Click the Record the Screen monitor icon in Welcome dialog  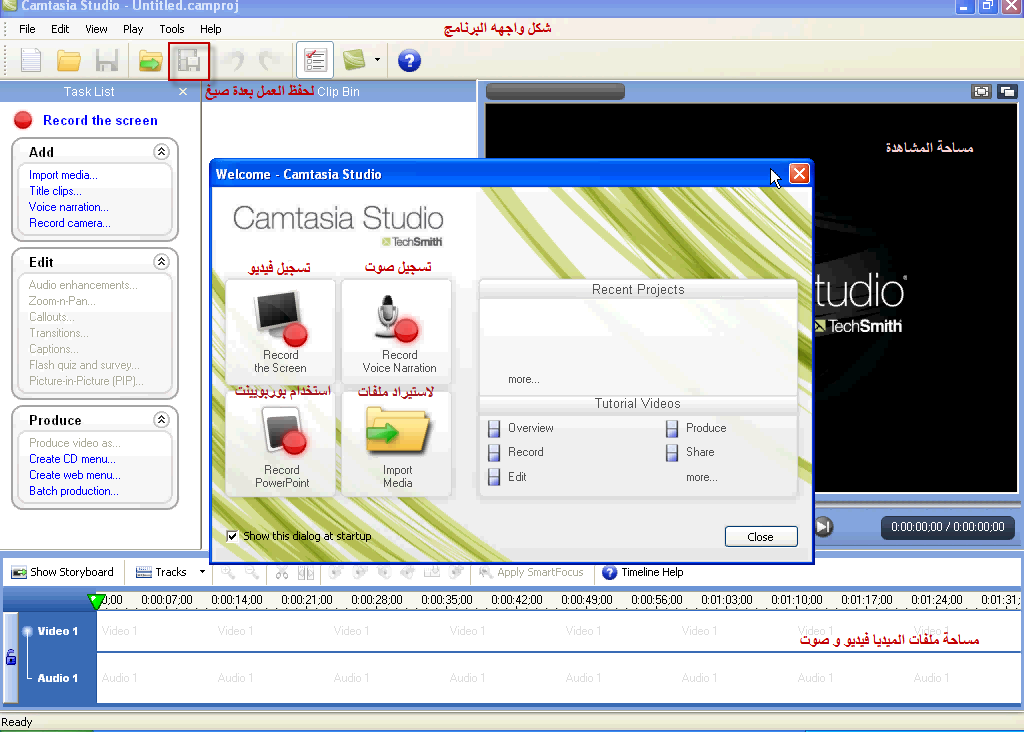(281, 318)
